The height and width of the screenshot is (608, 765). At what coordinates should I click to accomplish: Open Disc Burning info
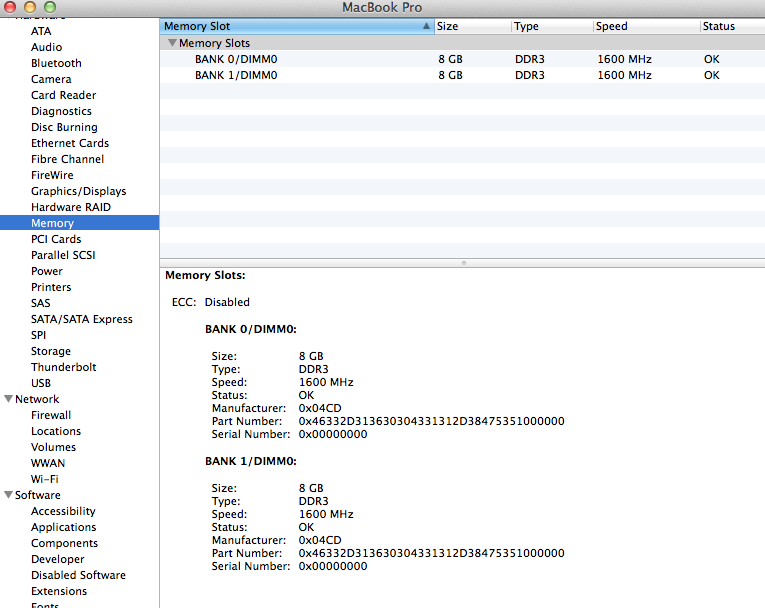(64, 127)
